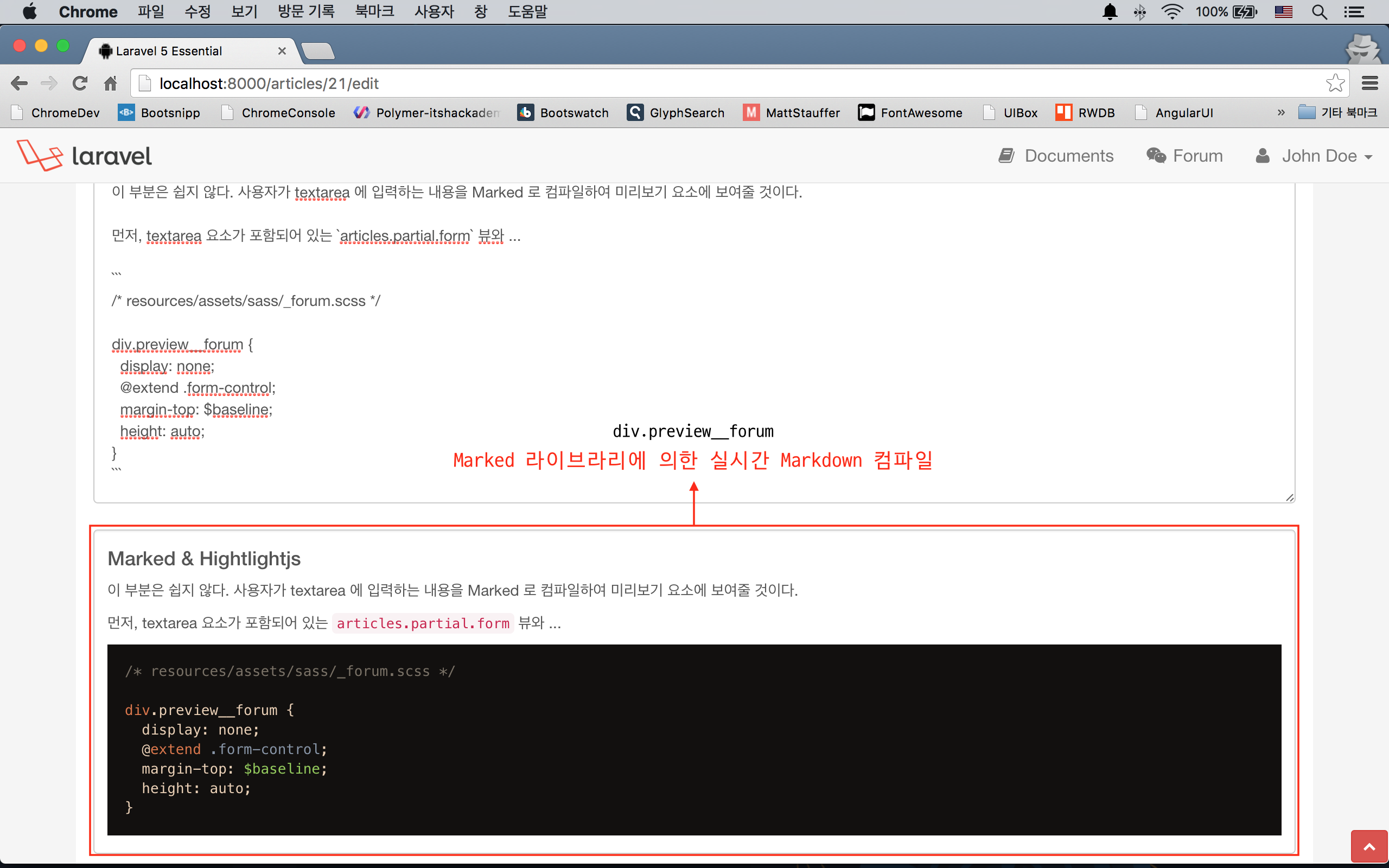Open Spotlight search

click(x=1319, y=11)
